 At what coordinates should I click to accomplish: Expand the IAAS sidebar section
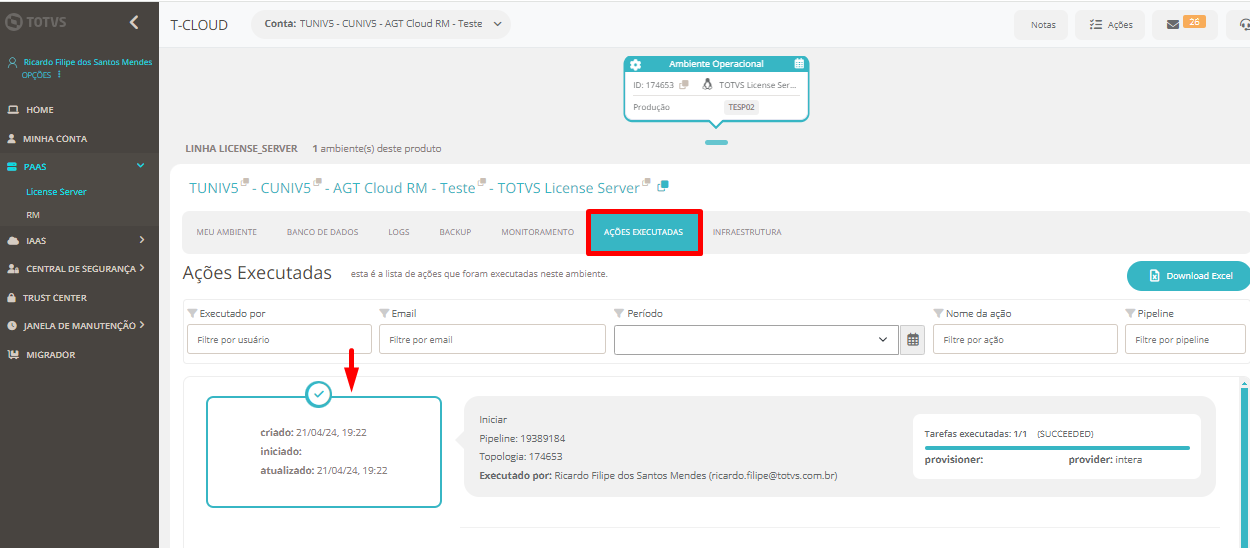[142, 240]
